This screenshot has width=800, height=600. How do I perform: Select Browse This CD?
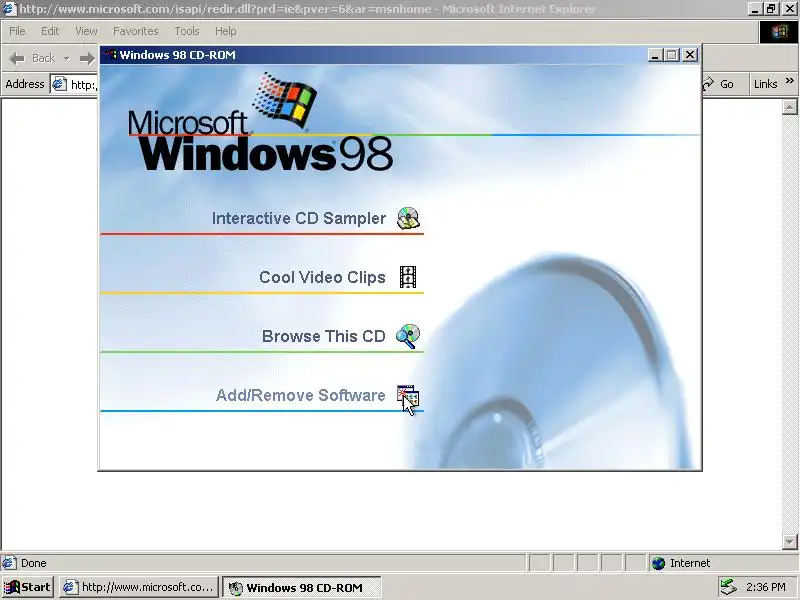pos(323,336)
